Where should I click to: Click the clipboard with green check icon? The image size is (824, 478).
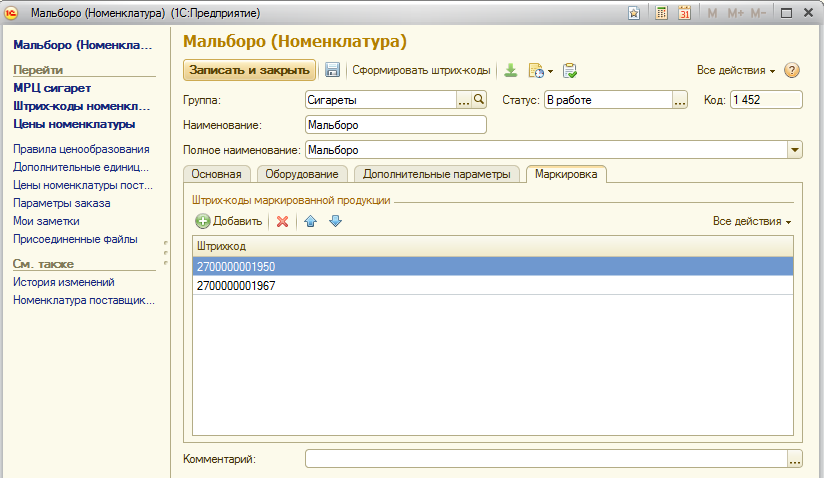click(570, 70)
